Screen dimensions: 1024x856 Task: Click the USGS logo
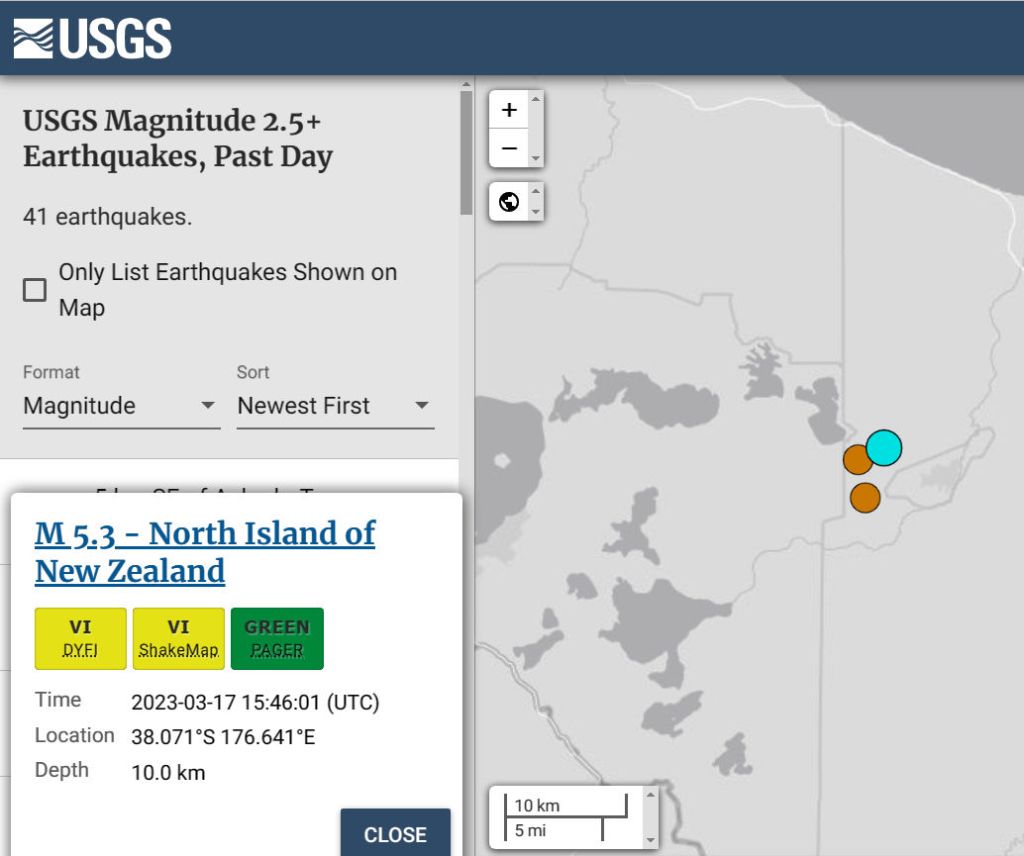click(92, 39)
